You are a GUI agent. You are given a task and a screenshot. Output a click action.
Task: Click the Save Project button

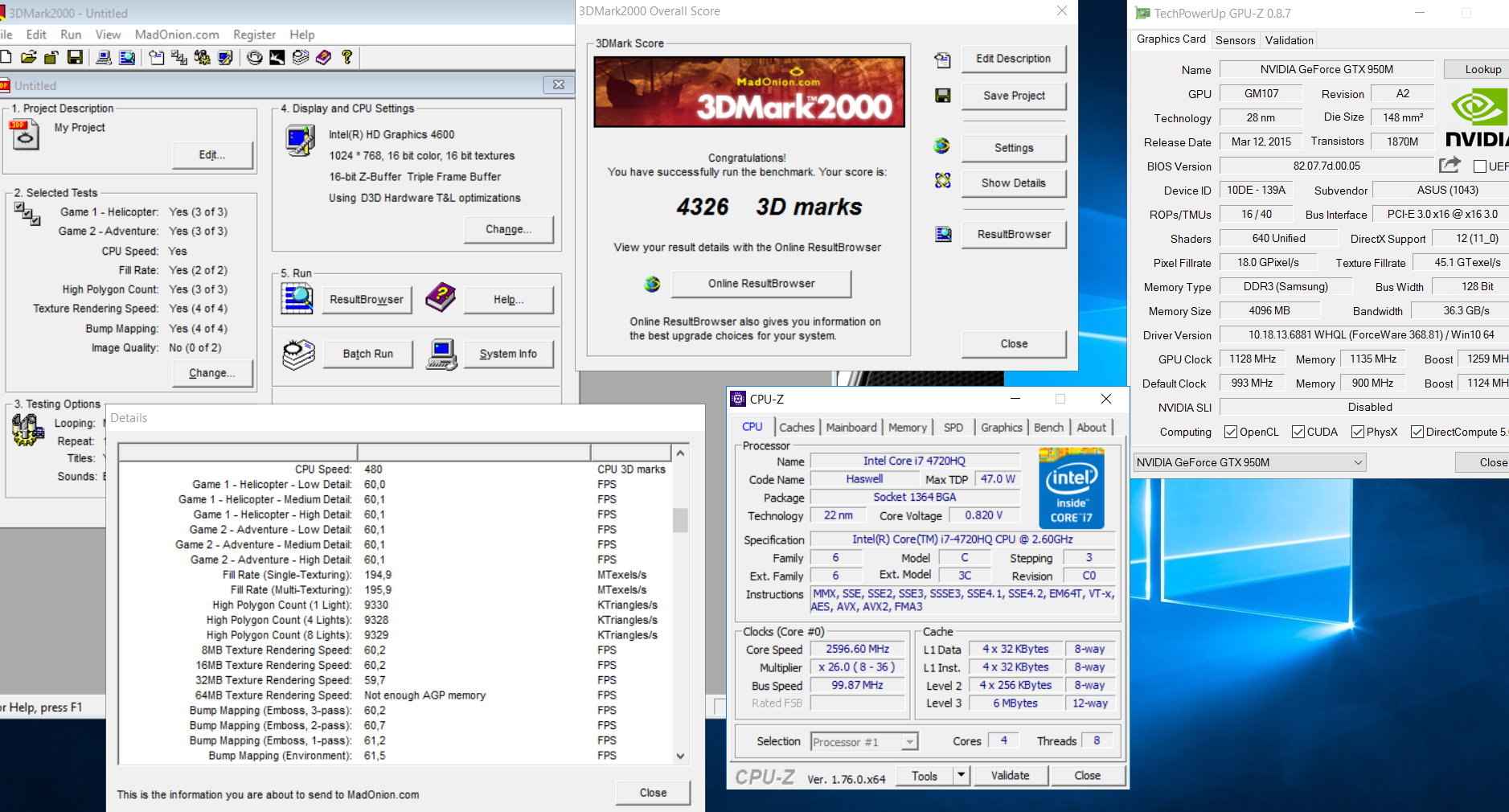(1013, 96)
